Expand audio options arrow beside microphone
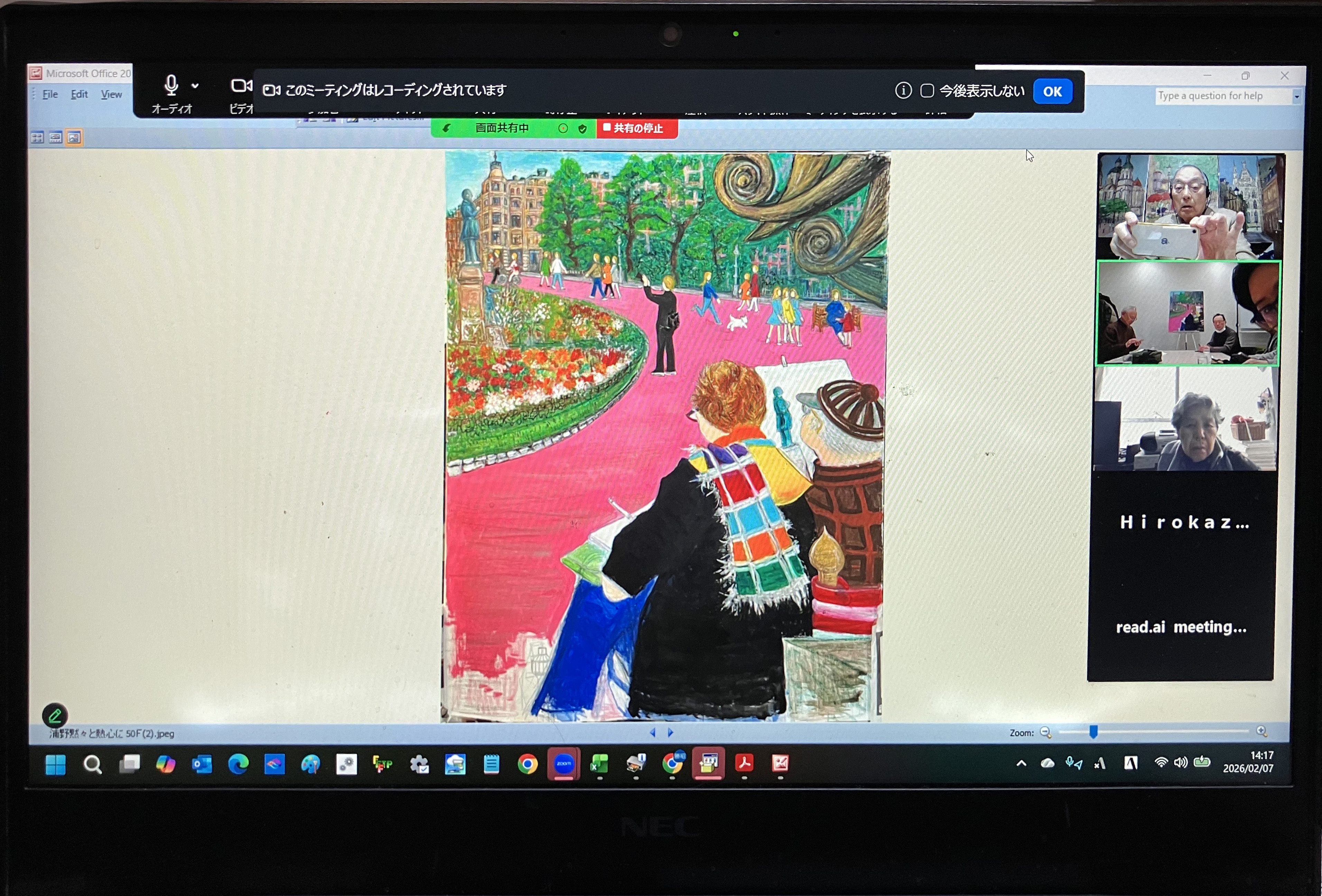 coord(195,86)
